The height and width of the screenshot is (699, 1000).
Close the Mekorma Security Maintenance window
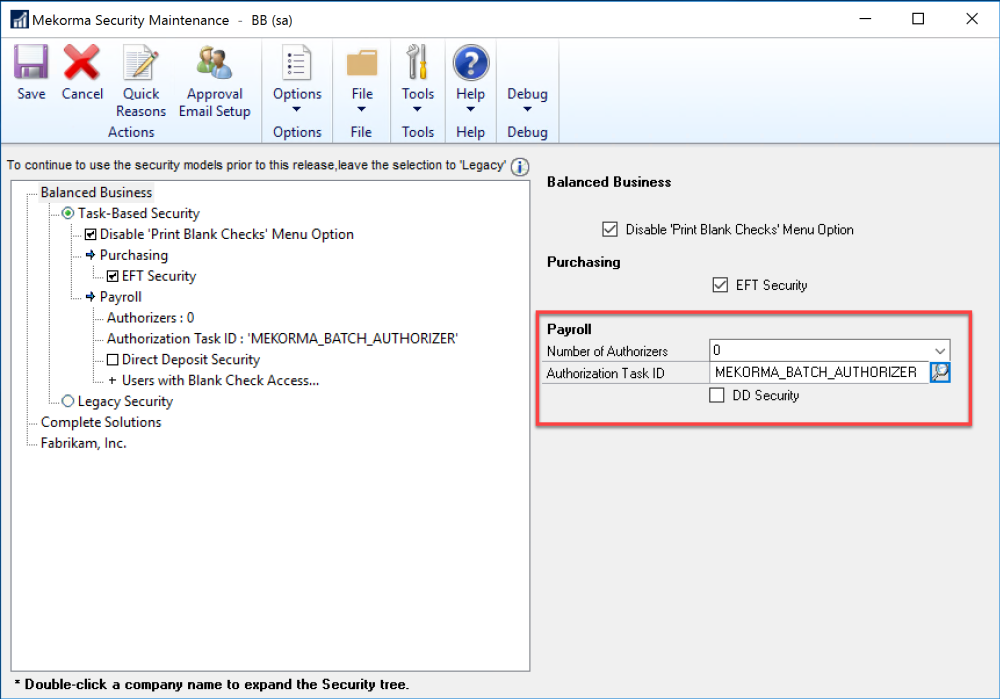971,19
